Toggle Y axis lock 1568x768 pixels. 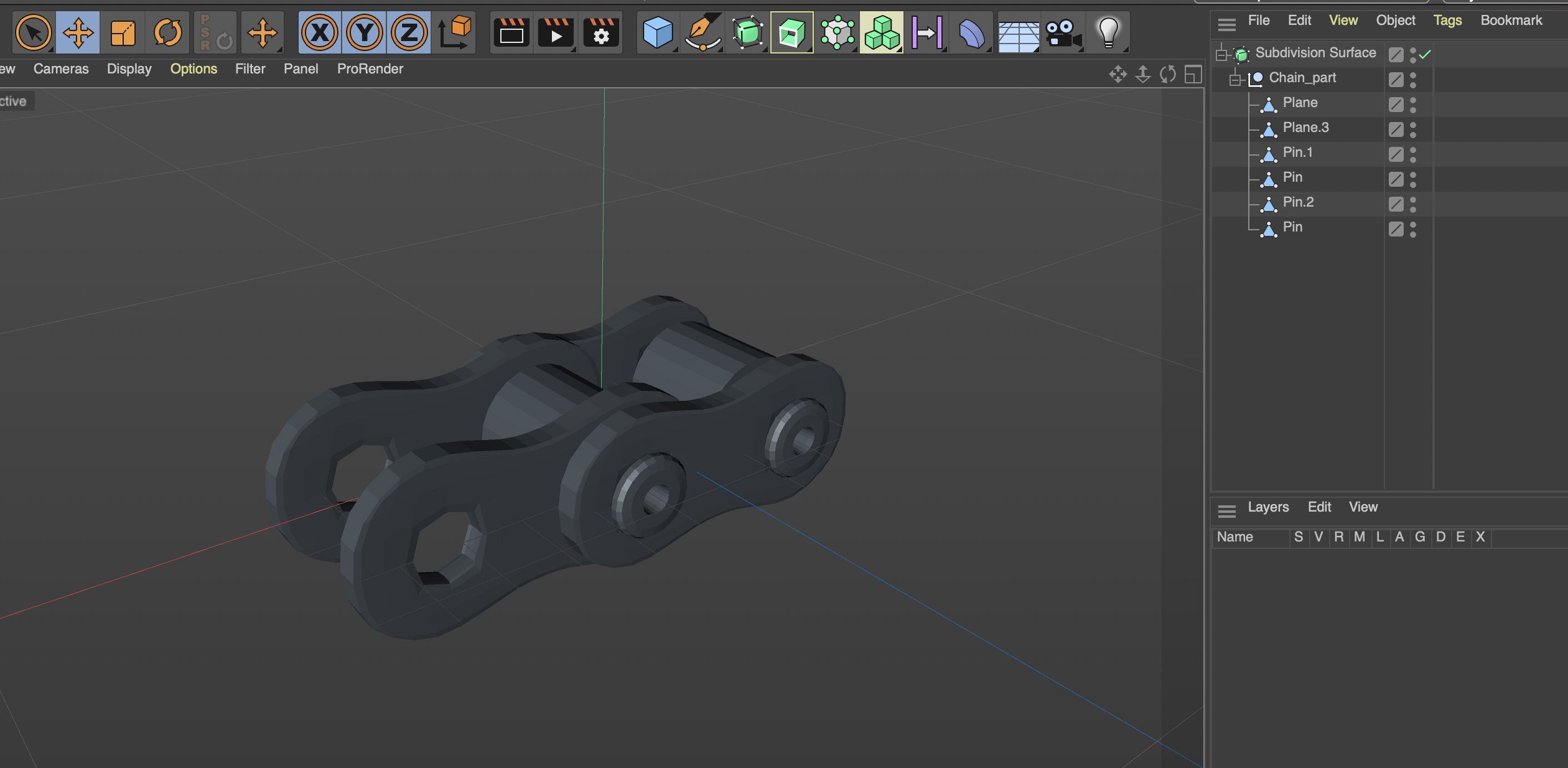click(x=365, y=32)
